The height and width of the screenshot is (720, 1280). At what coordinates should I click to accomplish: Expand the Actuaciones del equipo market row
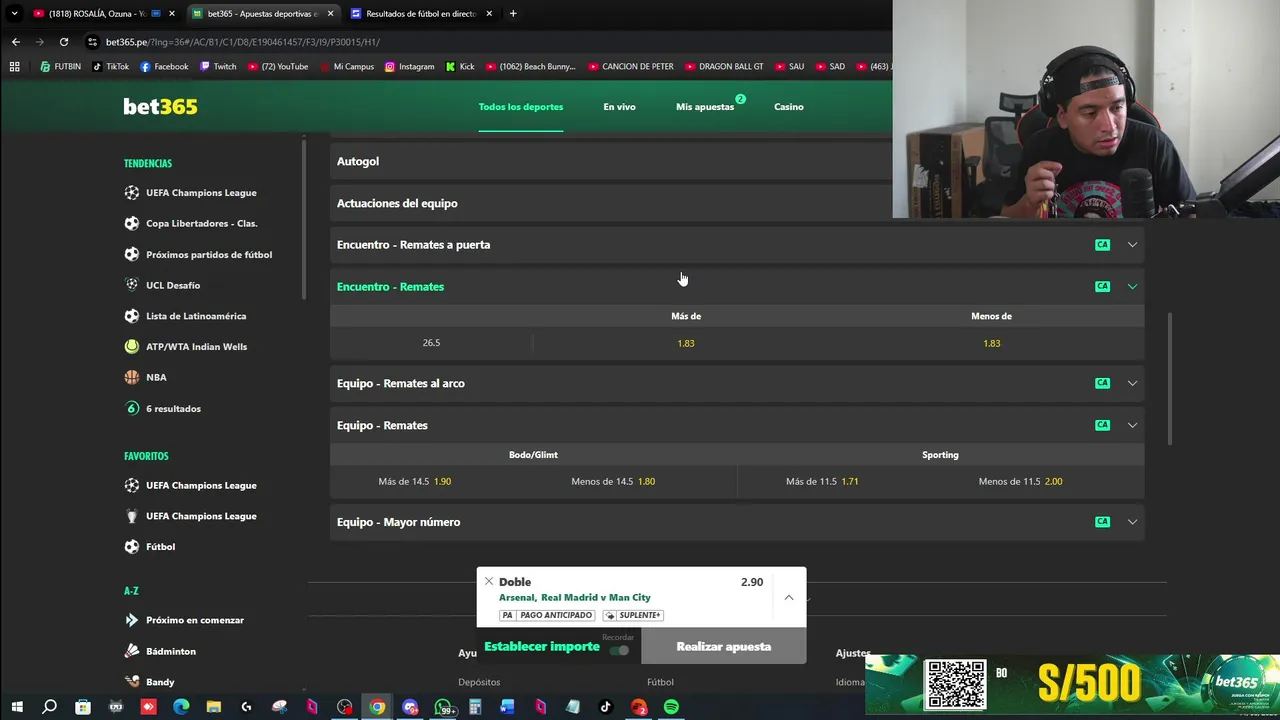tap(611, 203)
